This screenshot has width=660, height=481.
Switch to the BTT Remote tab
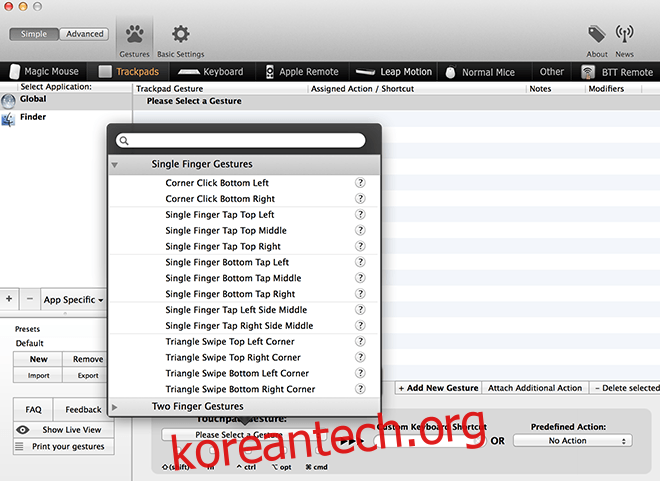[617, 72]
